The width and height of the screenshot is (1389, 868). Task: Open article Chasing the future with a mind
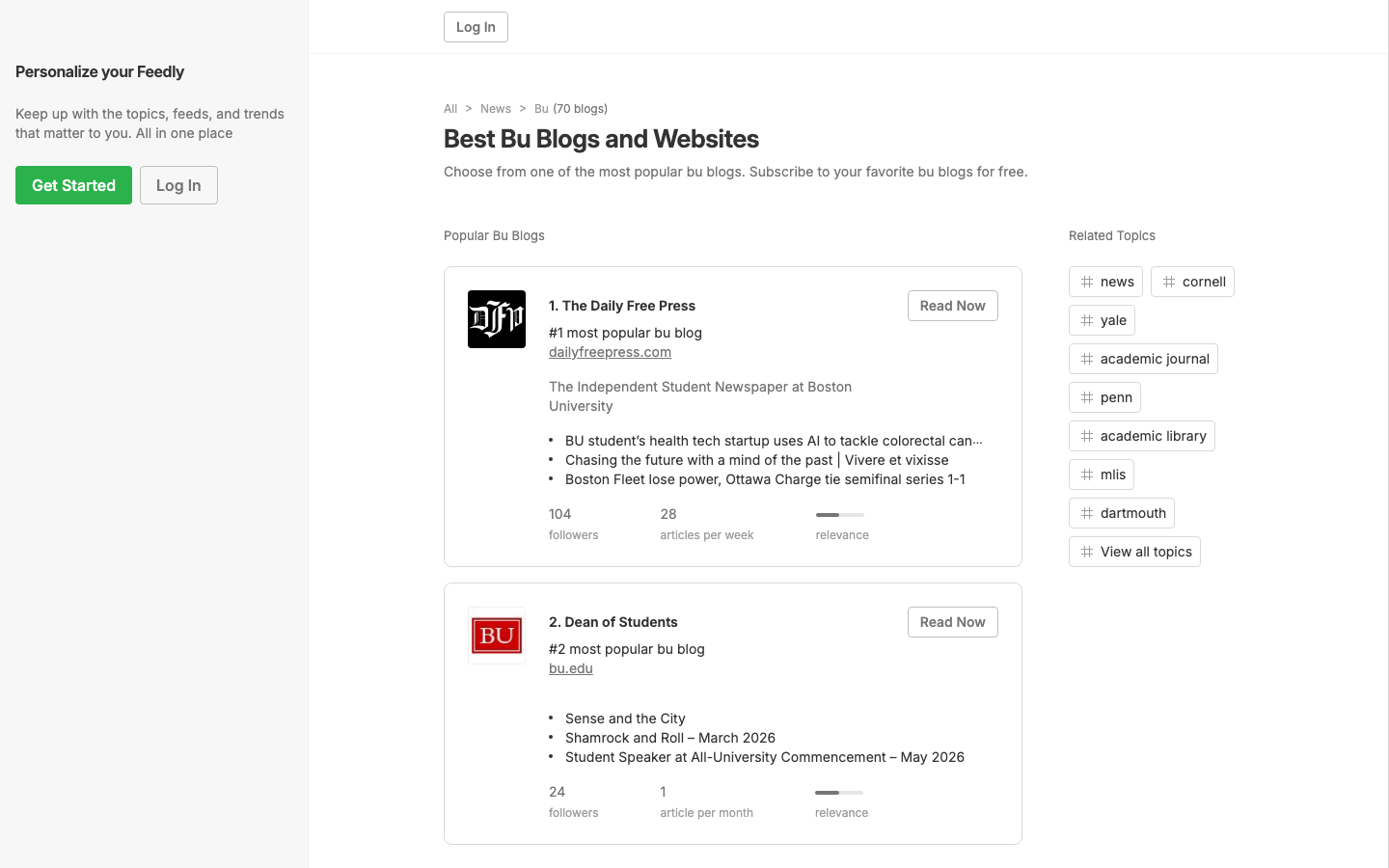click(756, 460)
